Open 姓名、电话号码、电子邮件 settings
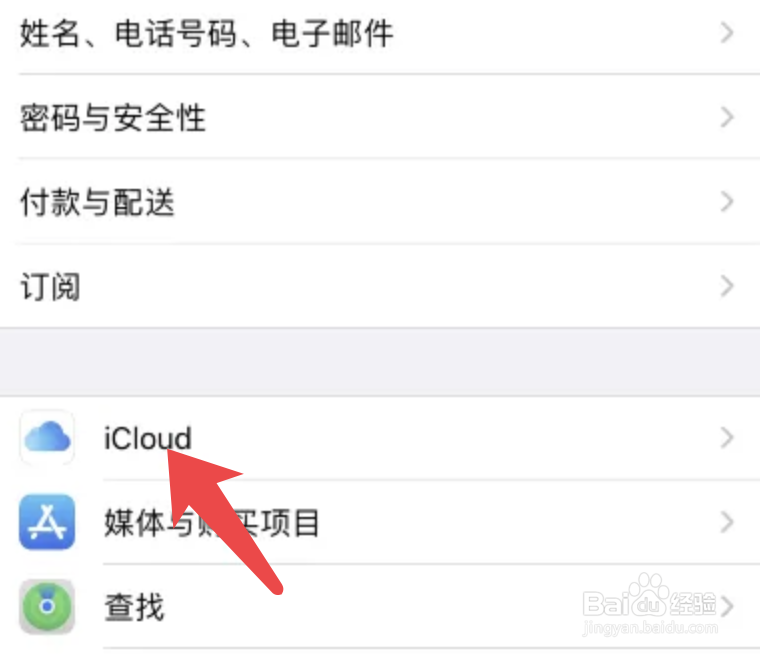This screenshot has height=654, width=760. pyautogui.click(x=380, y=34)
